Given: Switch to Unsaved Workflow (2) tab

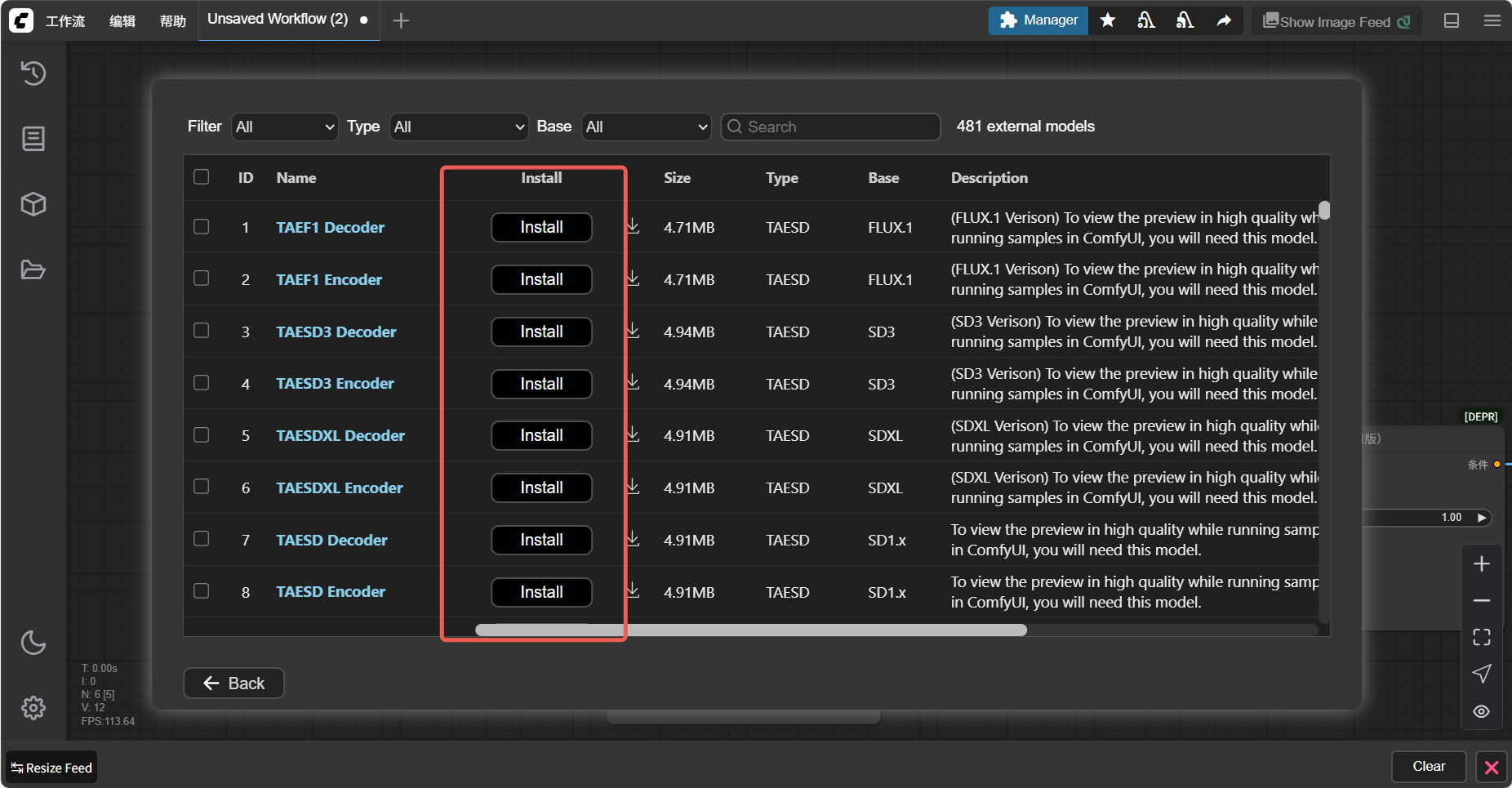Looking at the screenshot, I should [278, 20].
